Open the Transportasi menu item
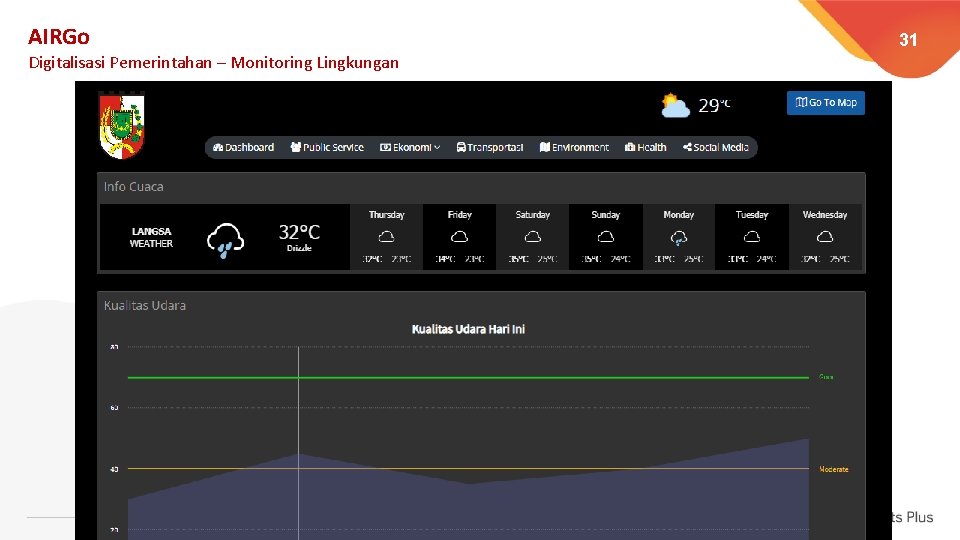 (490, 148)
